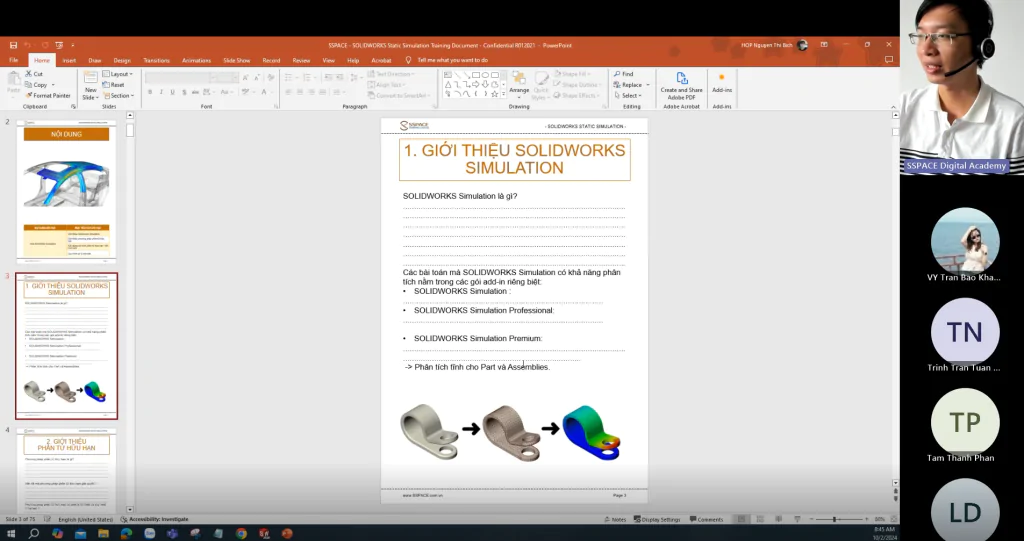Viewport: 1024px width, 541px height.
Task: Choose the triangle shape
Action: [448, 84]
